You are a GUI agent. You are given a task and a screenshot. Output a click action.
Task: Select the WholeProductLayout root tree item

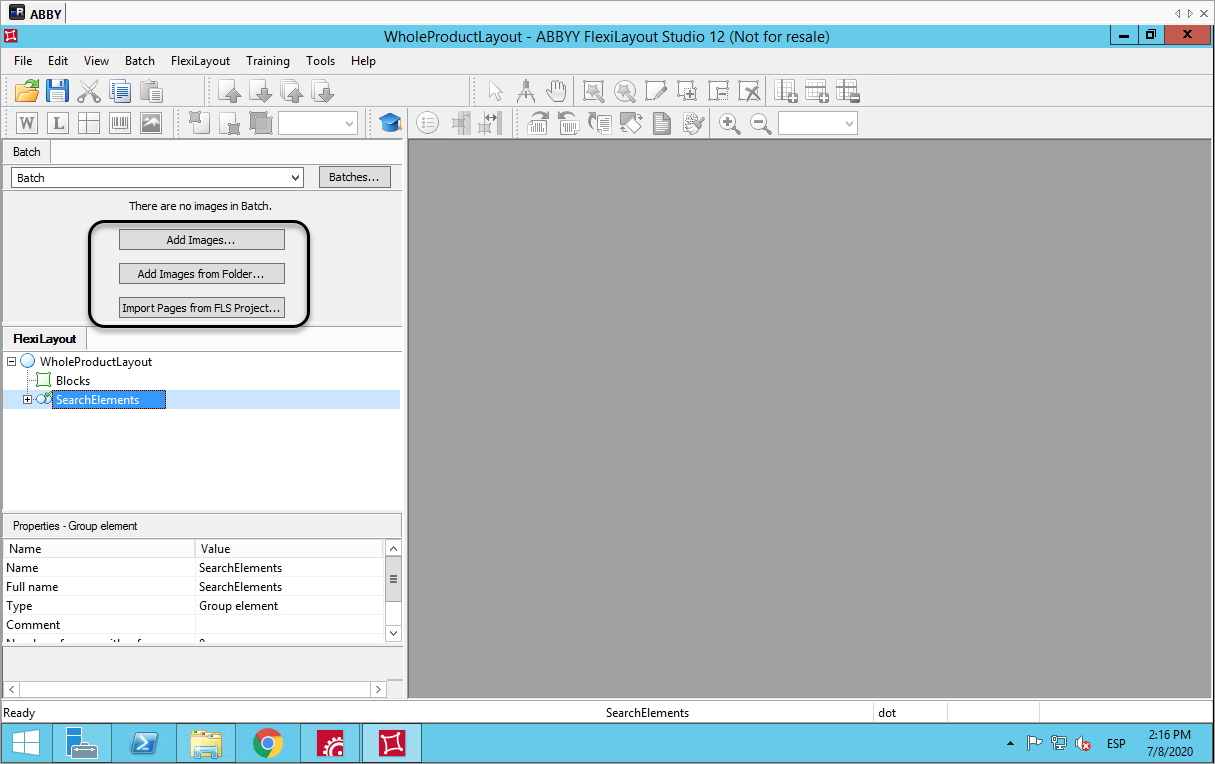pos(96,362)
